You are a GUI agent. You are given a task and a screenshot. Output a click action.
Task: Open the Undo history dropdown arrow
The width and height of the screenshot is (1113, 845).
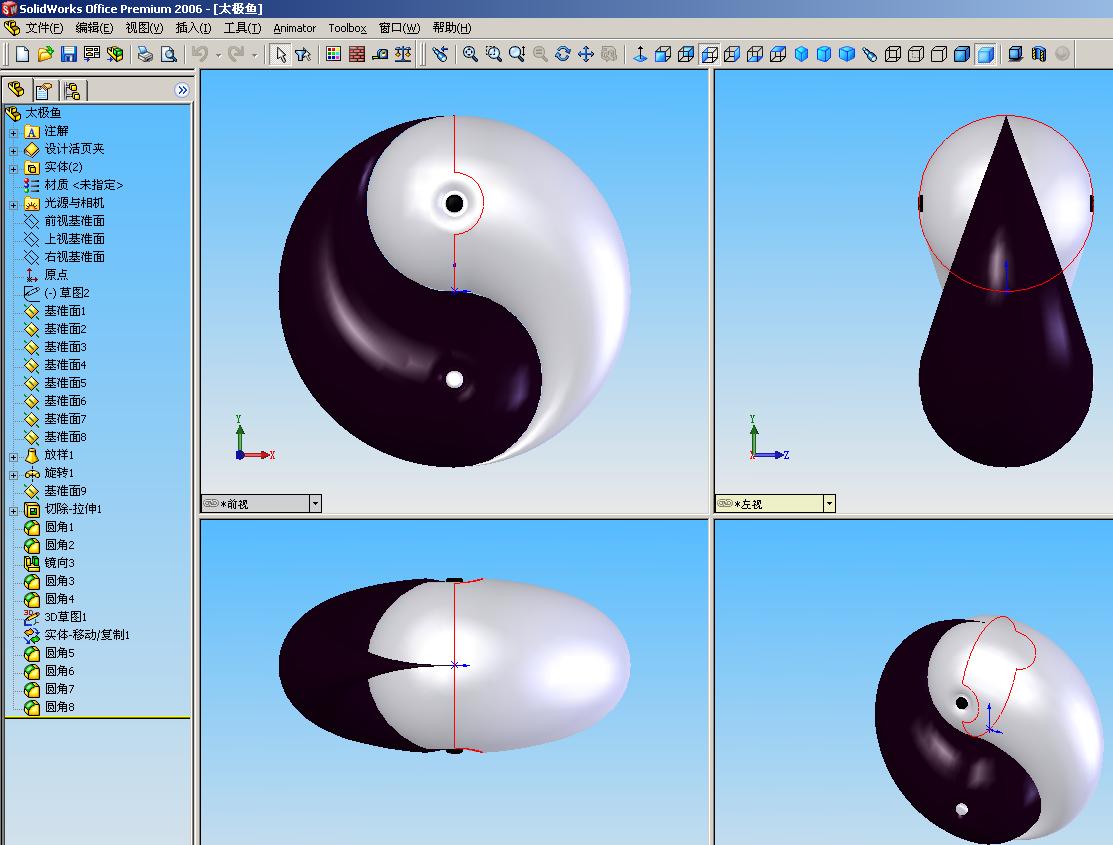218,55
